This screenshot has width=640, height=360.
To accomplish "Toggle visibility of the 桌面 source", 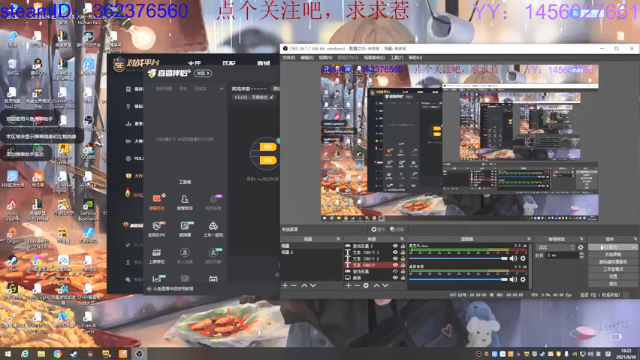I will (395, 278).
